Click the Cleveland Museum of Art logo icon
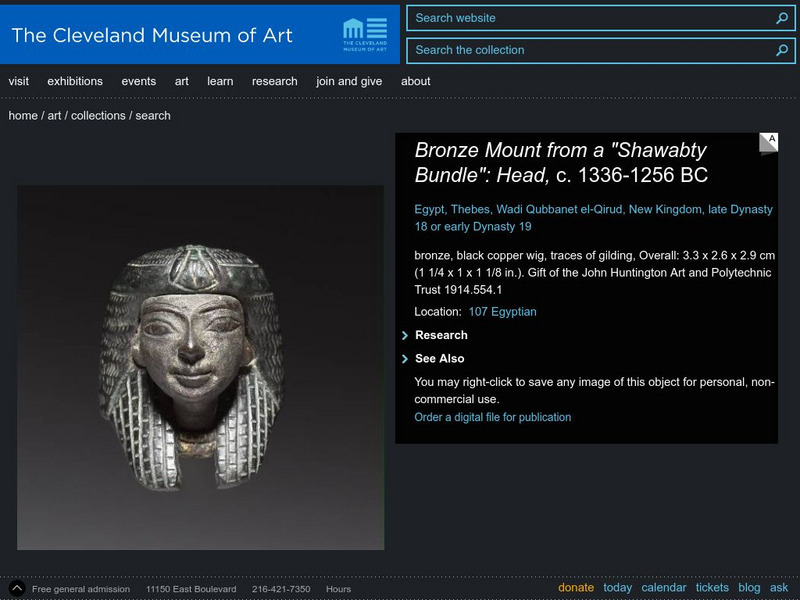The width and height of the screenshot is (800, 600). 364,34
